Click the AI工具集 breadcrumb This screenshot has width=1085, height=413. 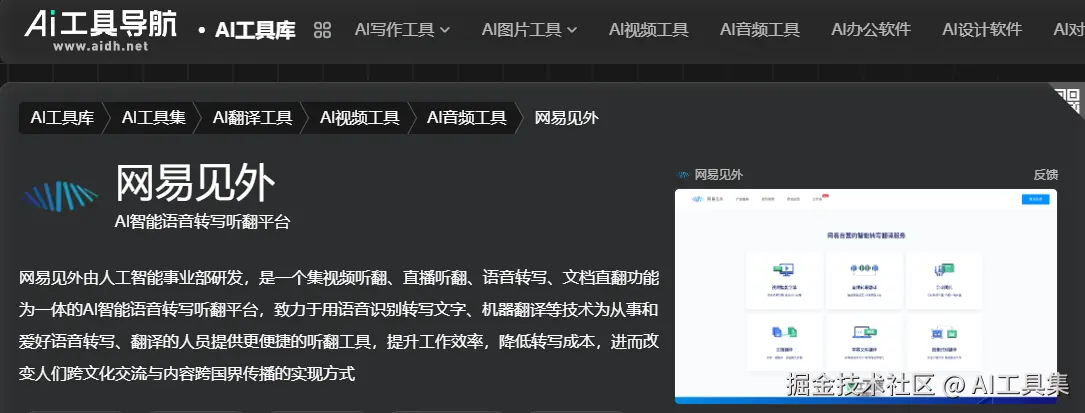pyautogui.click(x=154, y=118)
